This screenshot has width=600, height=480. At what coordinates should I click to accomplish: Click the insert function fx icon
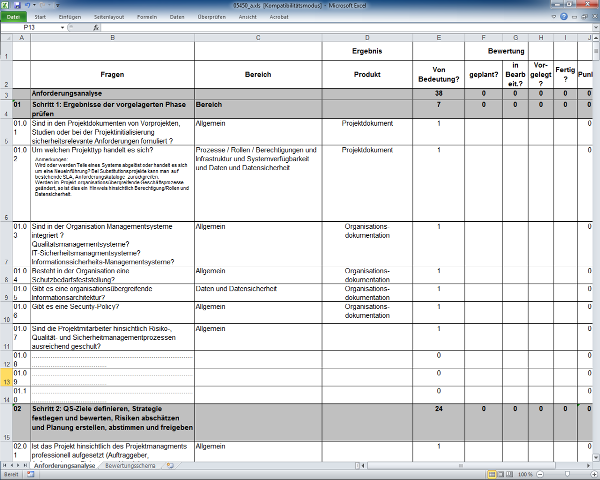pyautogui.click(x=95, y=28)
